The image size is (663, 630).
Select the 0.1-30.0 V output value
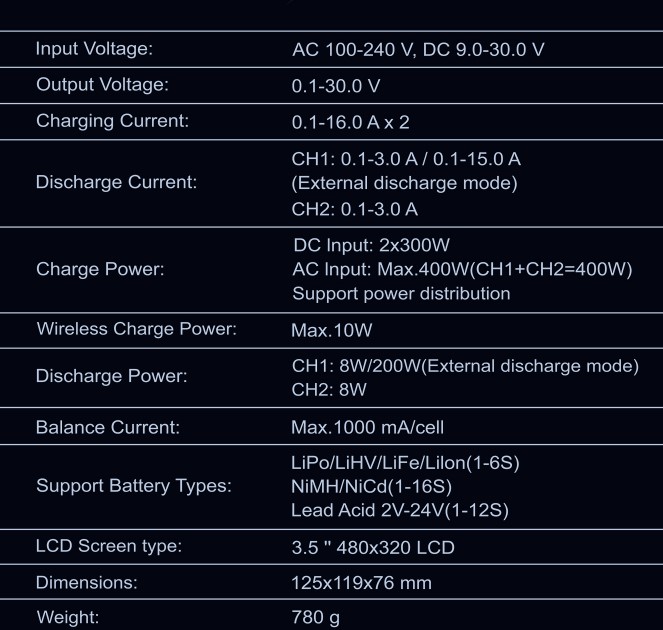[336, 87]
